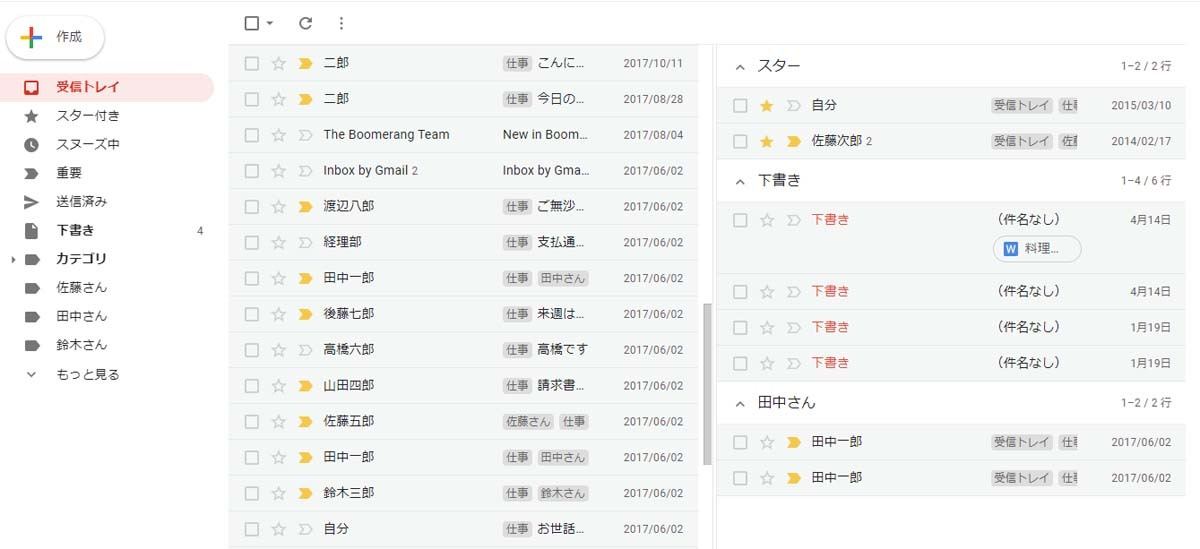
Task: Toggle importance marker on The Boomerang Team email
Action: (305, 135)
